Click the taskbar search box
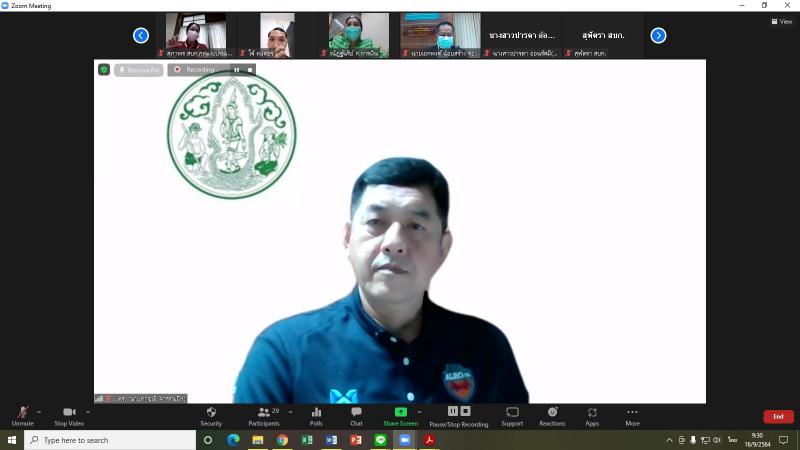Viewport: 800px width, 450px height. (110, 440)
